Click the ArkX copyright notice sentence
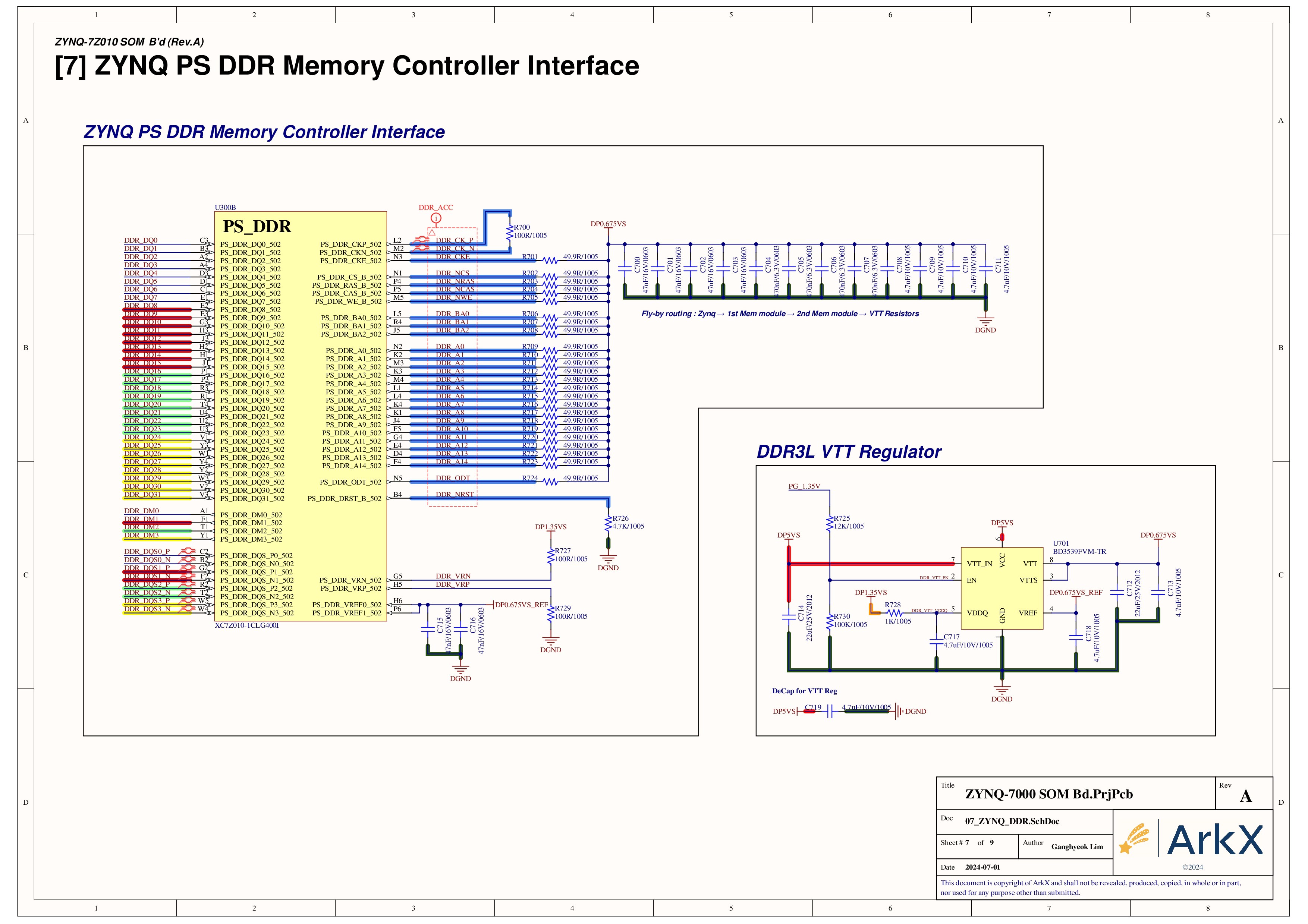This screenshot has width=1308, height=924. (1090, 887)
